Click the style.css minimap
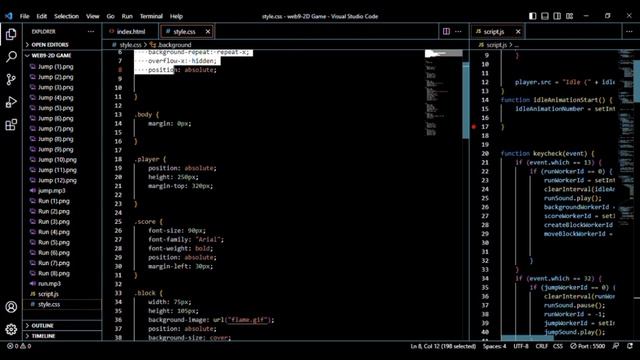The height and width of the screenshot is (360, 640). point(443,94)
